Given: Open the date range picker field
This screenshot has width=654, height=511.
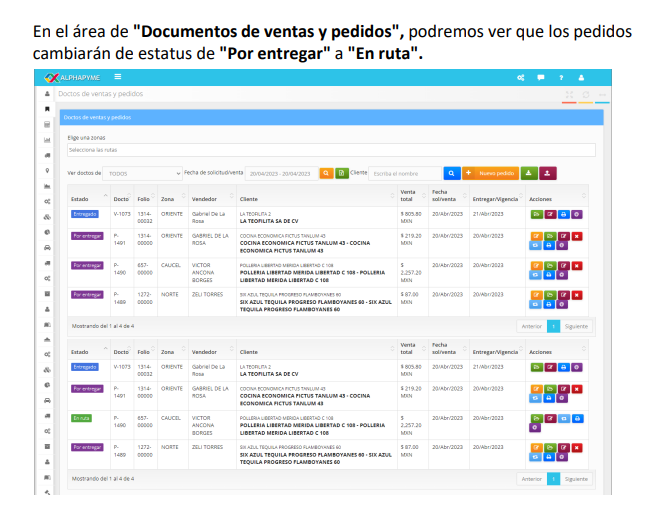Looking at the screenshot, I should pos(281,173).
